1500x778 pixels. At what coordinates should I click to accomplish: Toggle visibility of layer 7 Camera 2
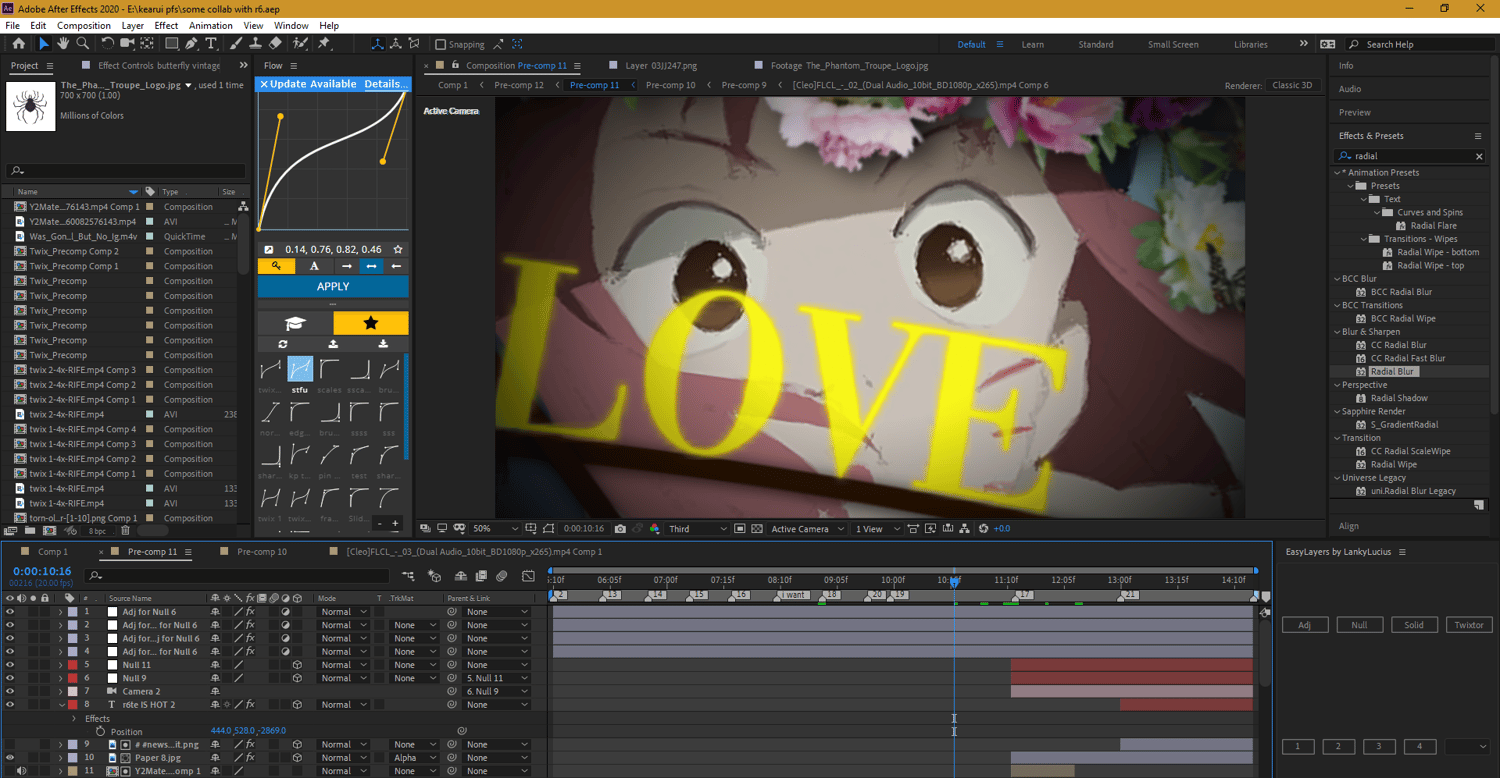[x=10, y=691]
